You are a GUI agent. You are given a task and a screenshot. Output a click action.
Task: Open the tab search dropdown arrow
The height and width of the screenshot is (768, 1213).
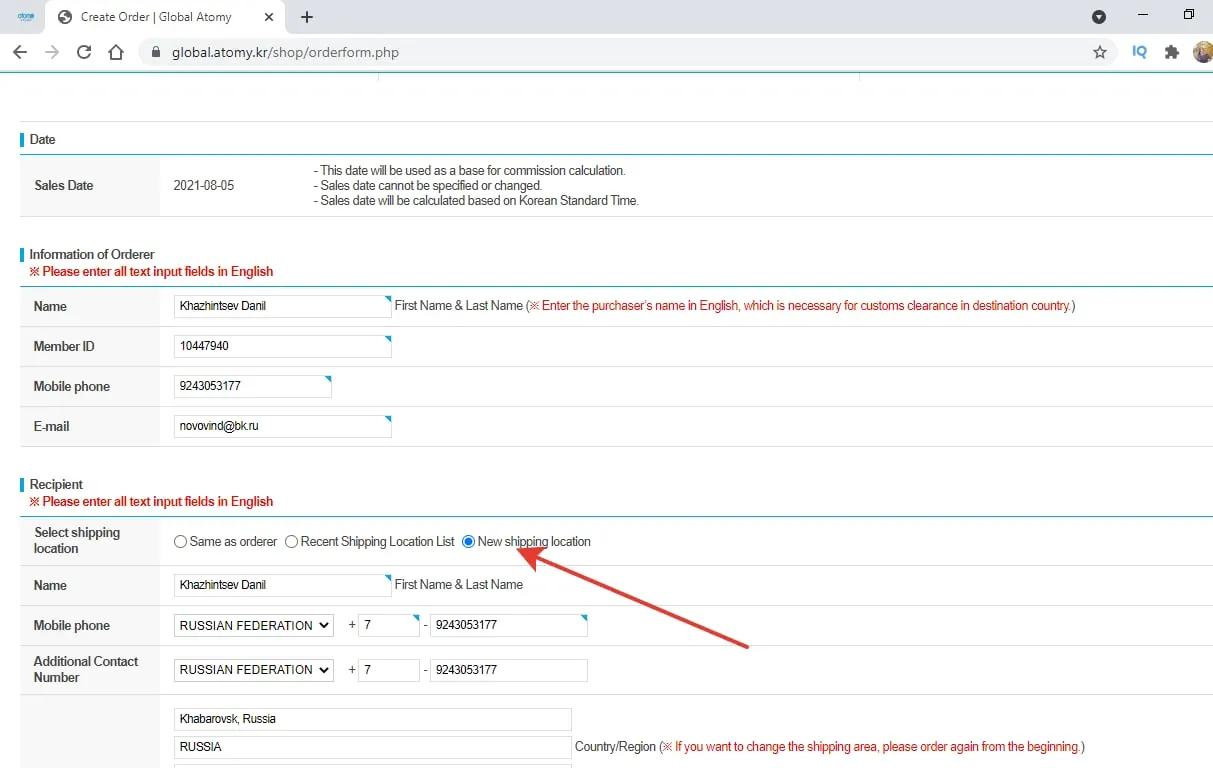[x=1098, y=17]
